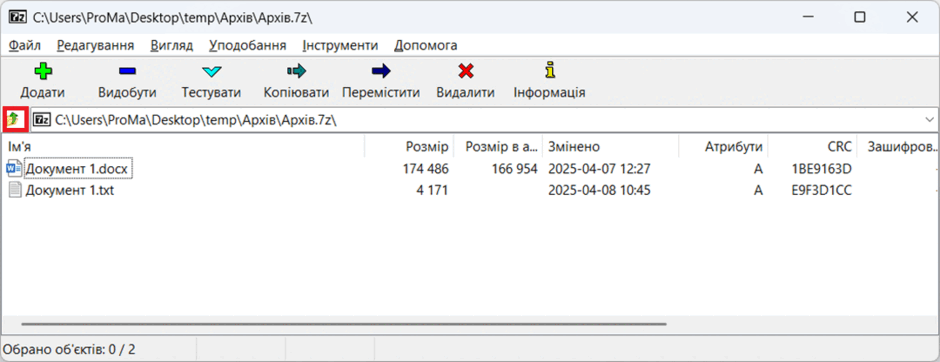The image size is (940, 362).
Task: Sort by Розмір column header
Action: pos(409,147)
